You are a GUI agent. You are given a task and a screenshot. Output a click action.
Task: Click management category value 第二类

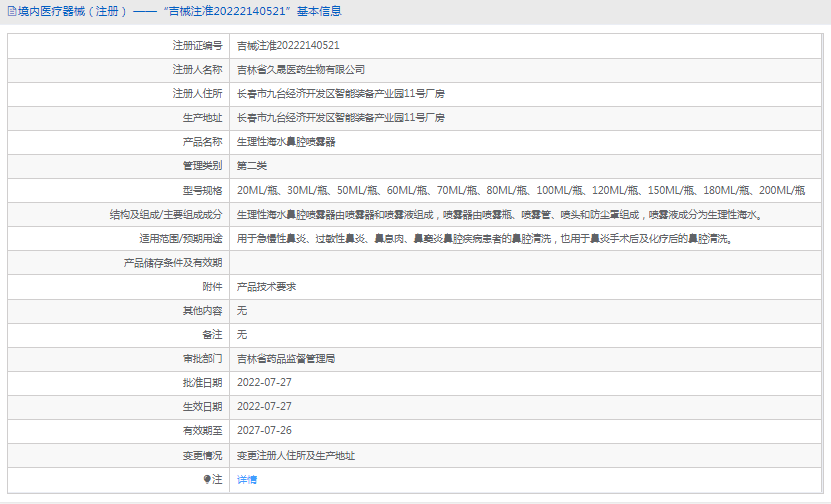[252, 166]
